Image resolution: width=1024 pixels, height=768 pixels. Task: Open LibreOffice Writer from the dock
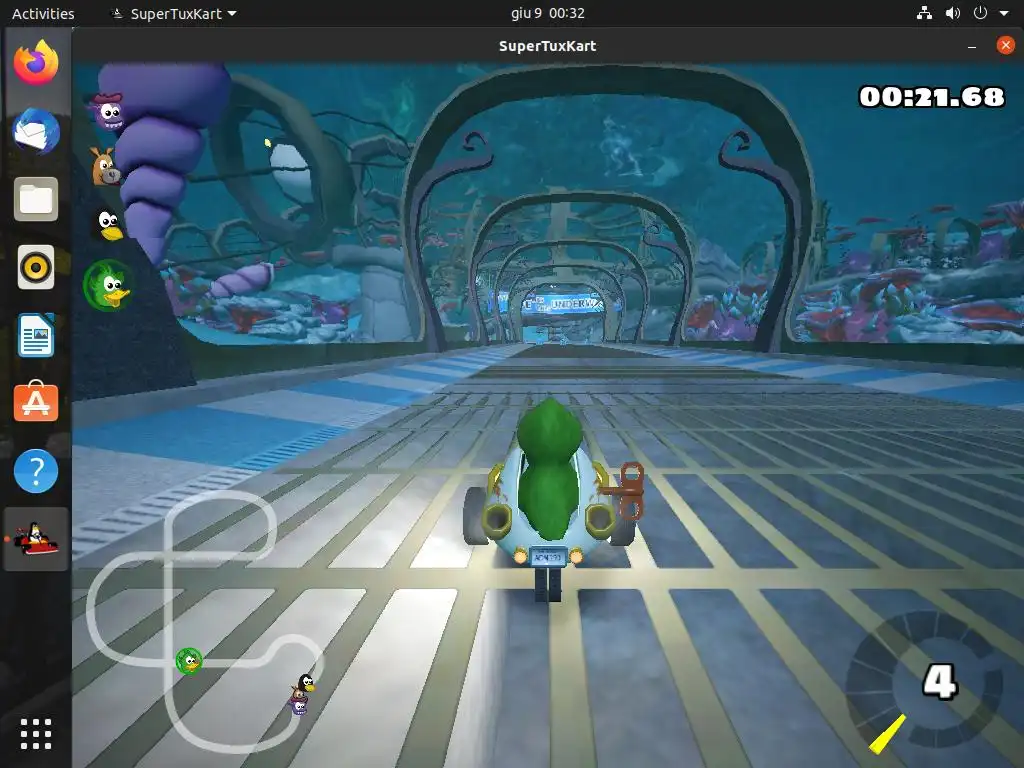36,335
